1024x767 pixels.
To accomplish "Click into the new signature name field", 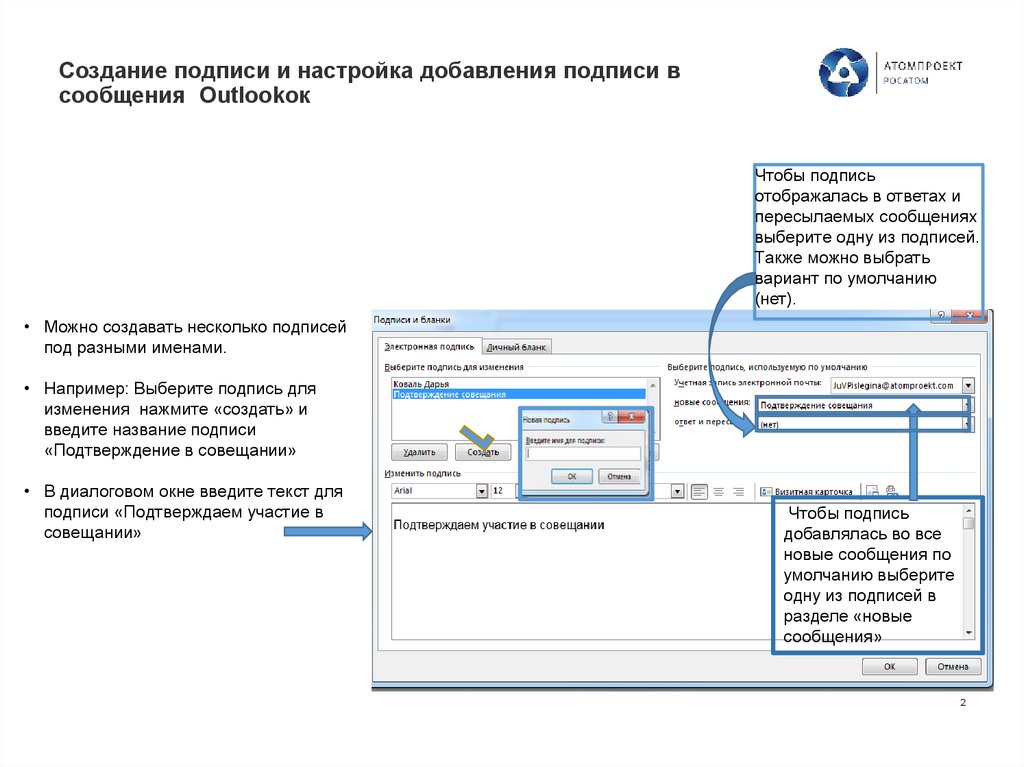I will [x=583, y=453].
